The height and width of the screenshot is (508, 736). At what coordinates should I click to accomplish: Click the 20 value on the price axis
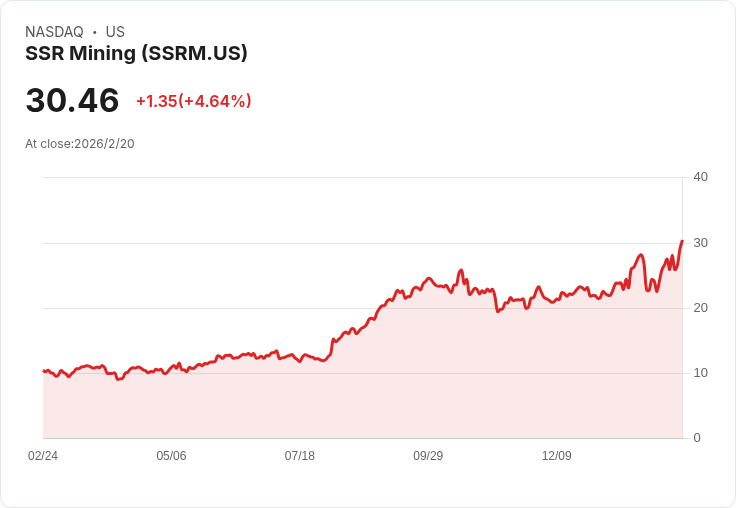pyautogui.click(x=700, y=308)
